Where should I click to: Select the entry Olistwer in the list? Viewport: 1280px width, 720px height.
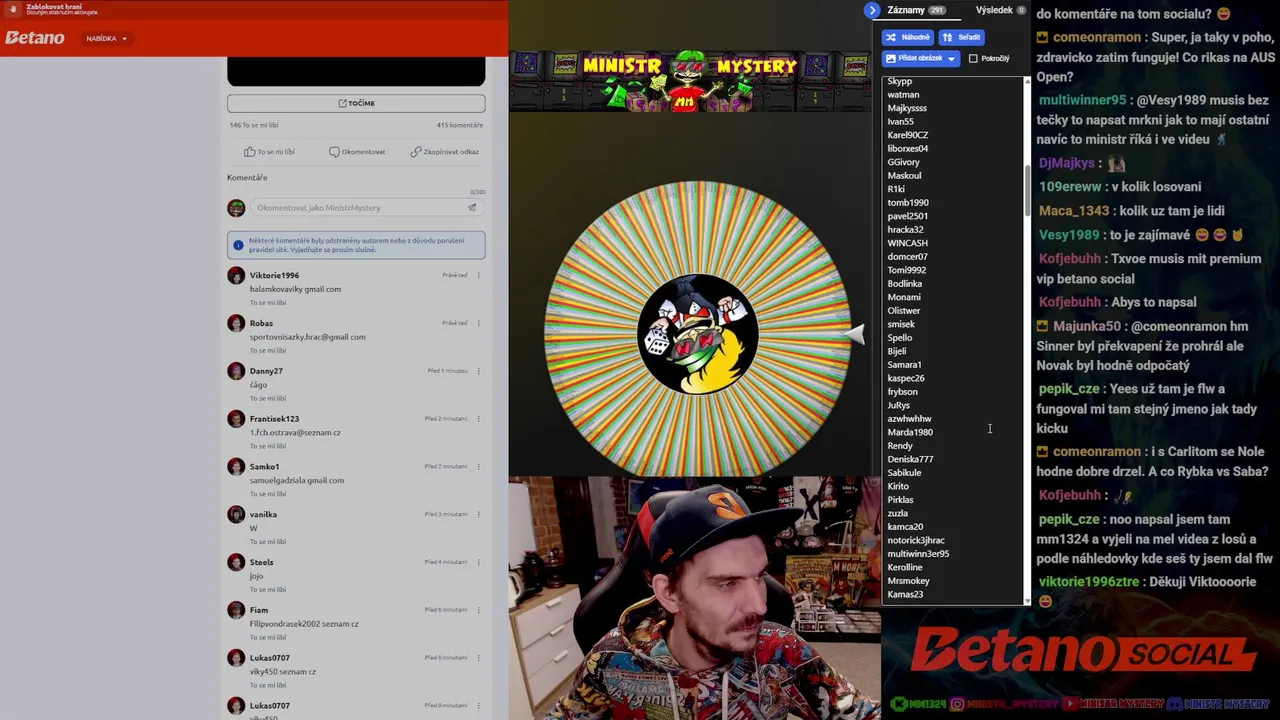click(904, 310)
